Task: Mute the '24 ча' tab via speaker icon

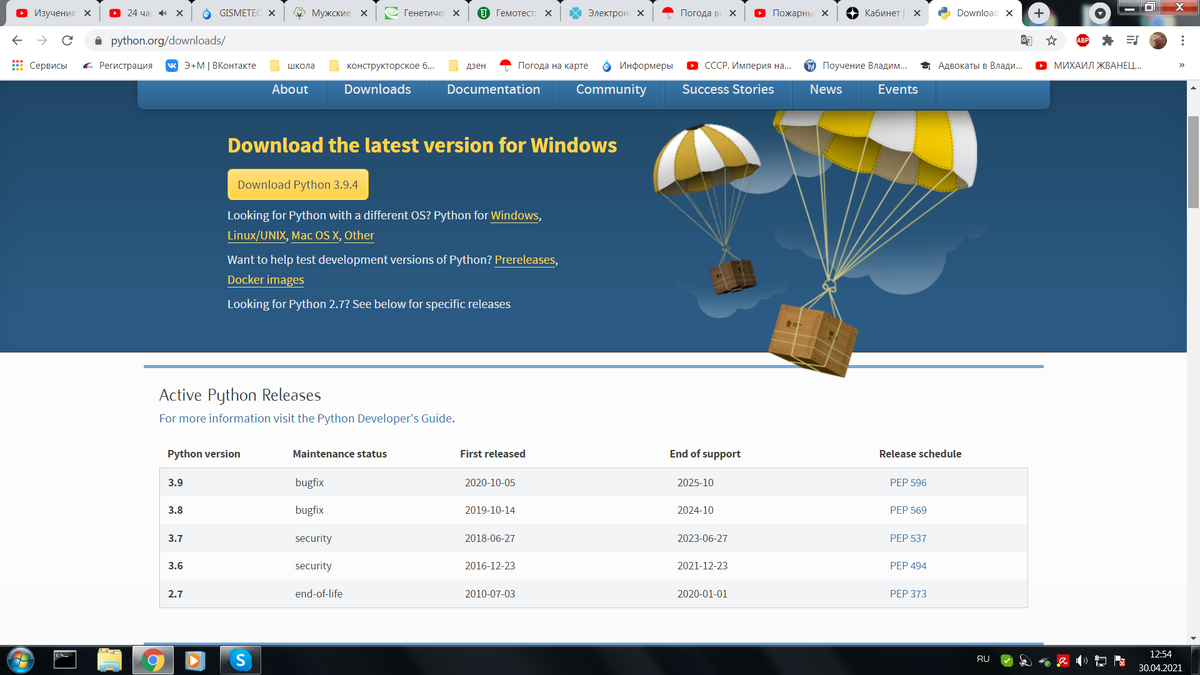Action: click(161, 14)
